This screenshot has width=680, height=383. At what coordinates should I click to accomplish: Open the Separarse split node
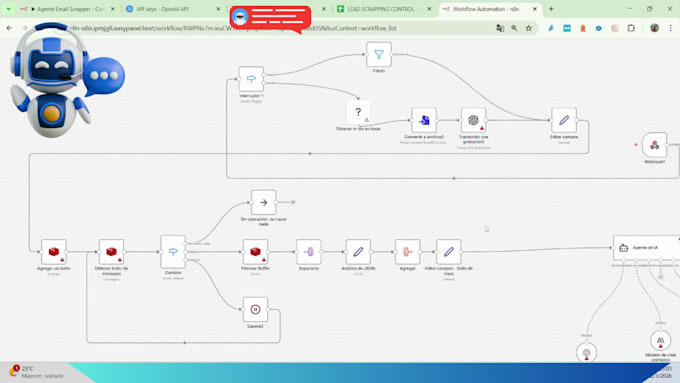click(309, 252)
